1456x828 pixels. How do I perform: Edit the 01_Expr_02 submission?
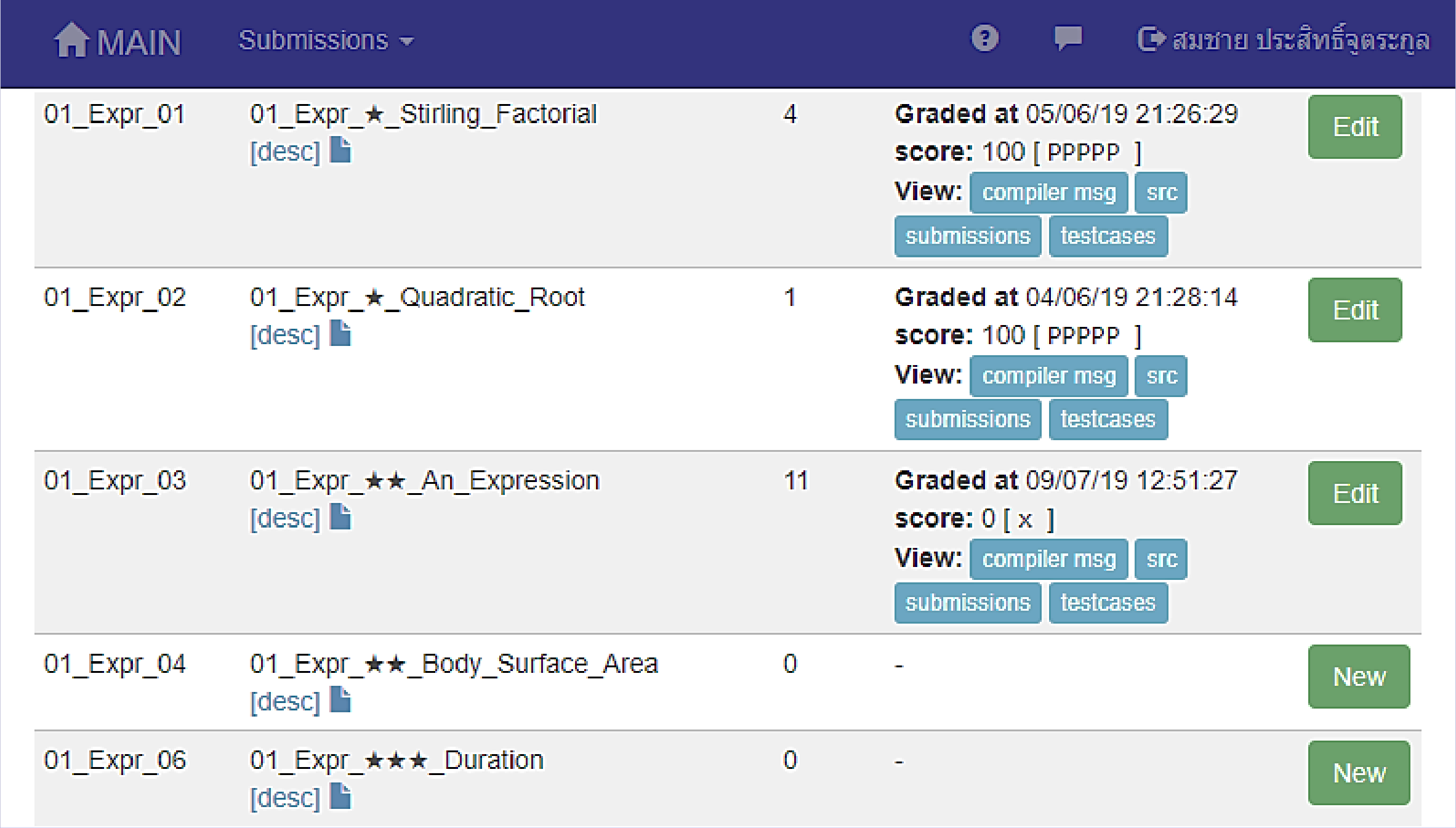pyautogui.click(x=1355, y=310)
